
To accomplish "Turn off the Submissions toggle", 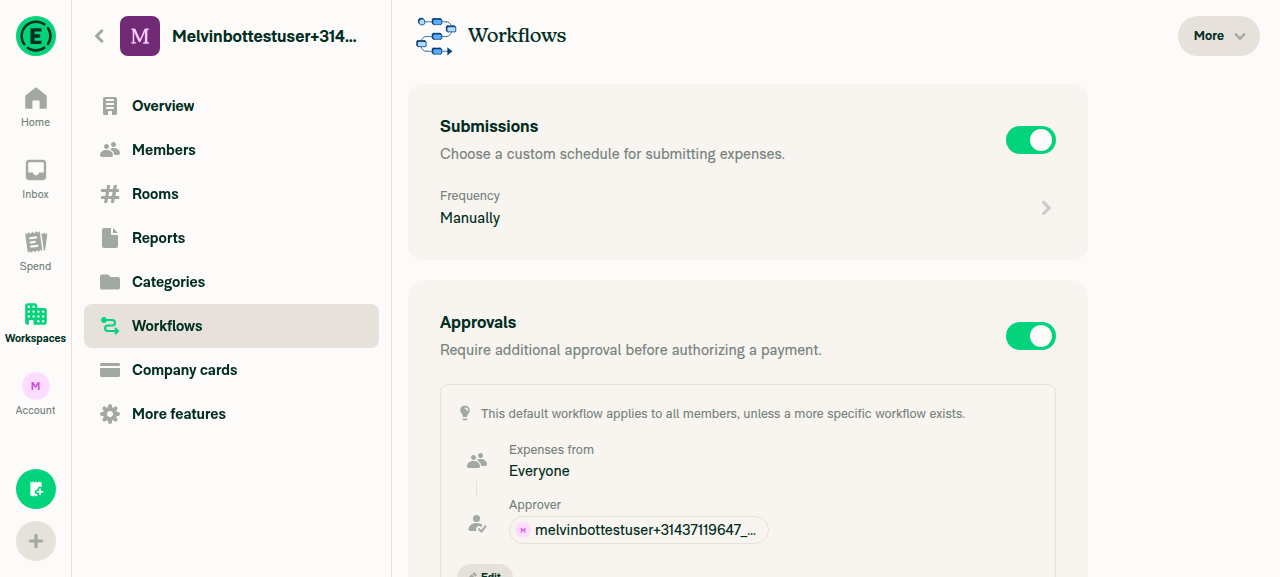I will pyautogui.click(x=1031, y=140).
